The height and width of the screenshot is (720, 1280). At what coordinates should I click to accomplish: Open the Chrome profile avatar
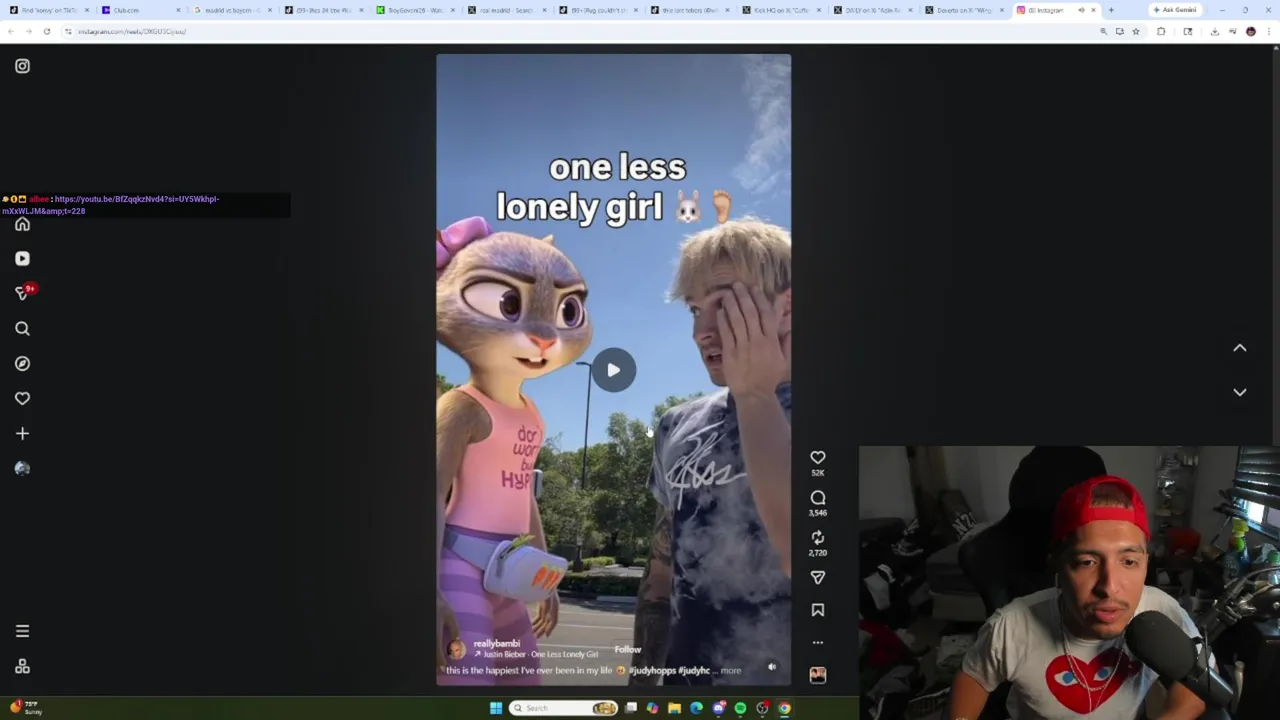[x=1250, y=31]
